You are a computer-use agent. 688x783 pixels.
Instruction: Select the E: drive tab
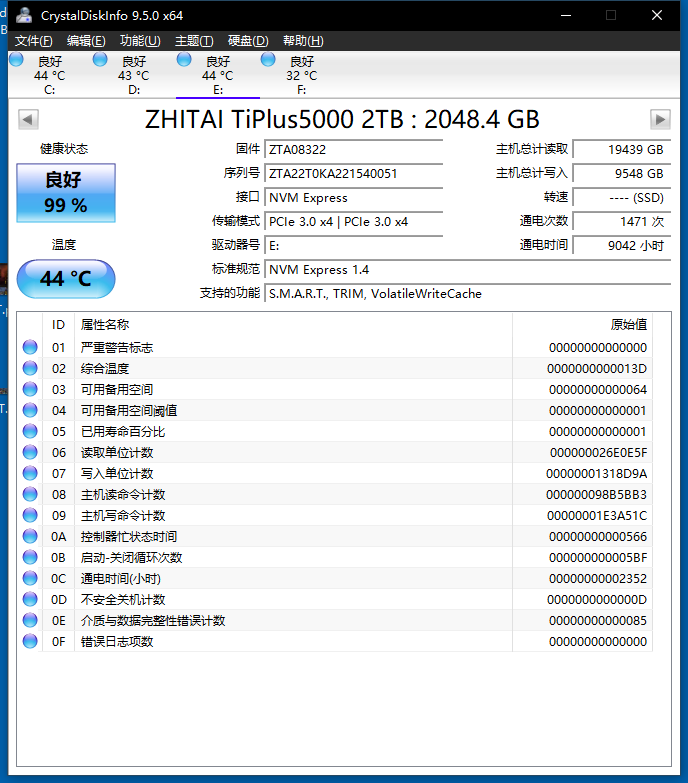(x=218, y=75)
